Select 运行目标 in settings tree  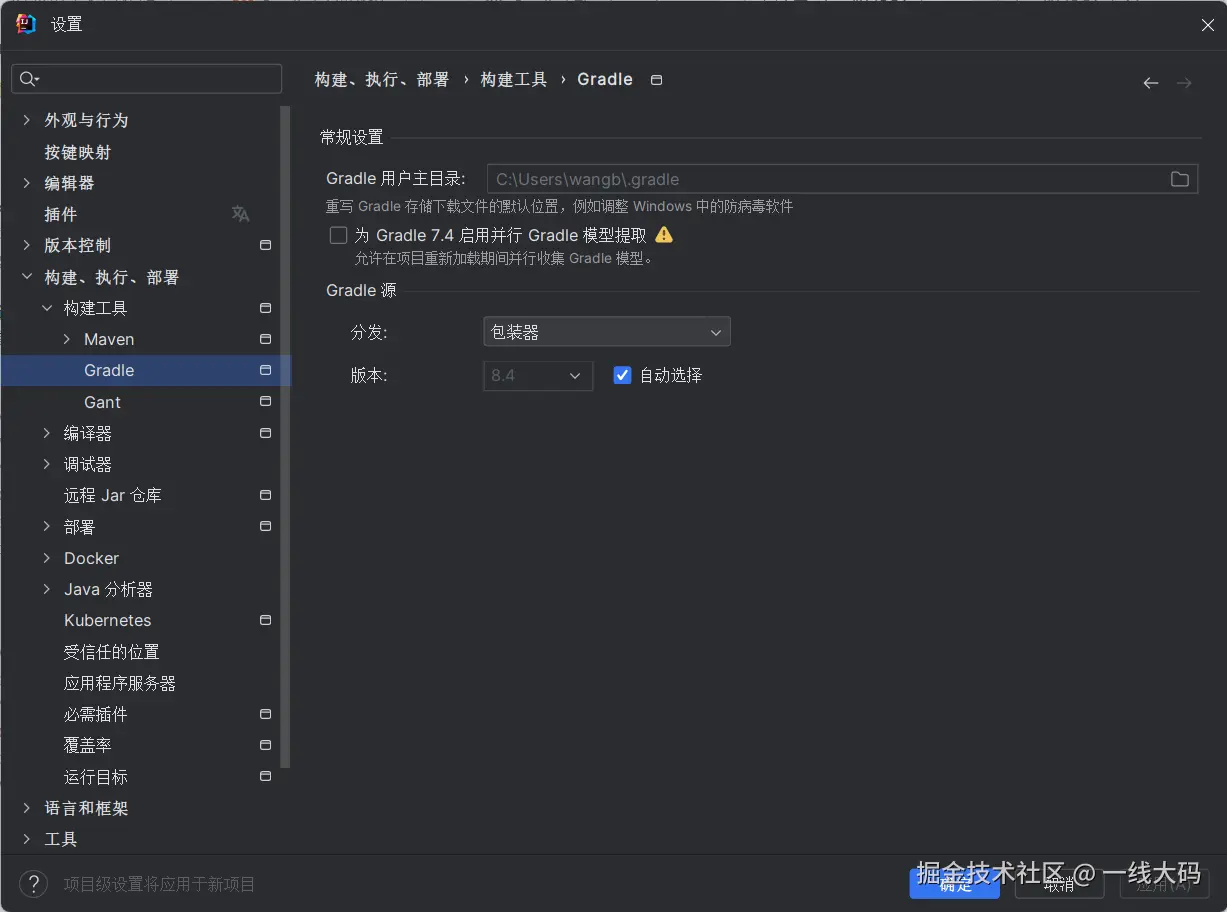(96, 777)
